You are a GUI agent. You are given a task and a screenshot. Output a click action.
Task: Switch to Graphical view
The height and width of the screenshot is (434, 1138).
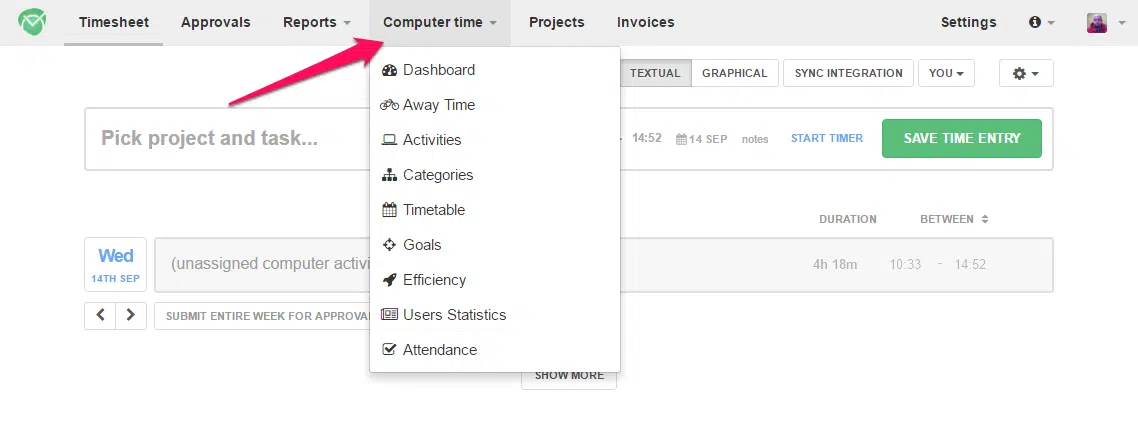pyautogui.click(x=734, y=73)
